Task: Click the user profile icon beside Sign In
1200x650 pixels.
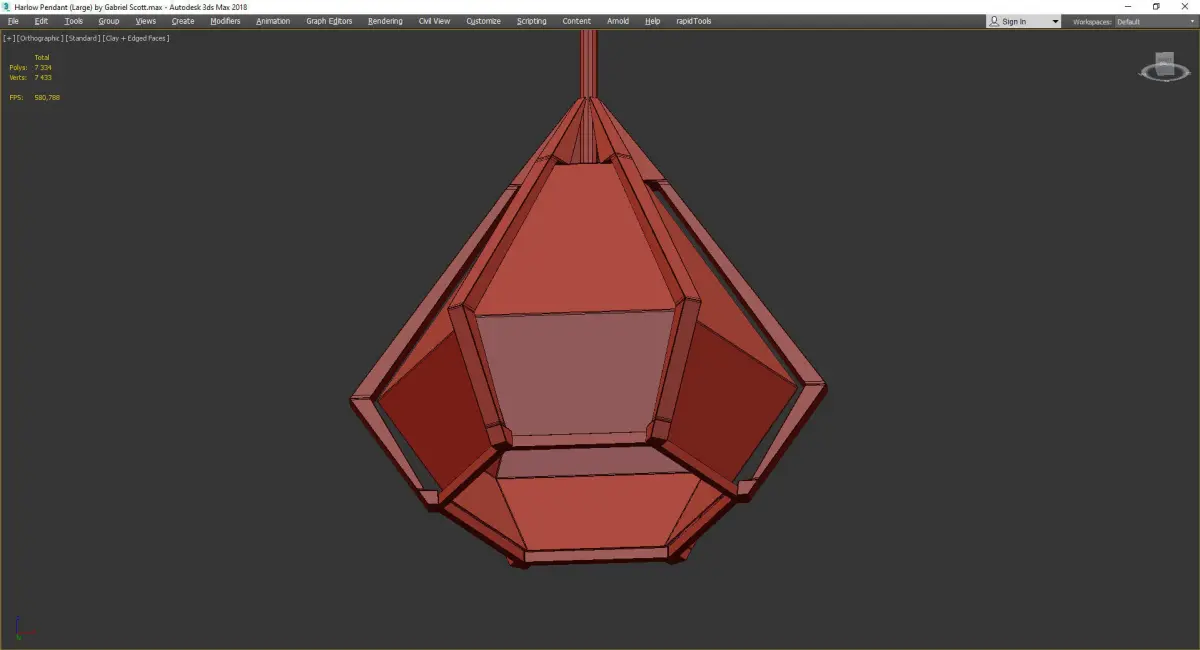Action: (993, 21)
